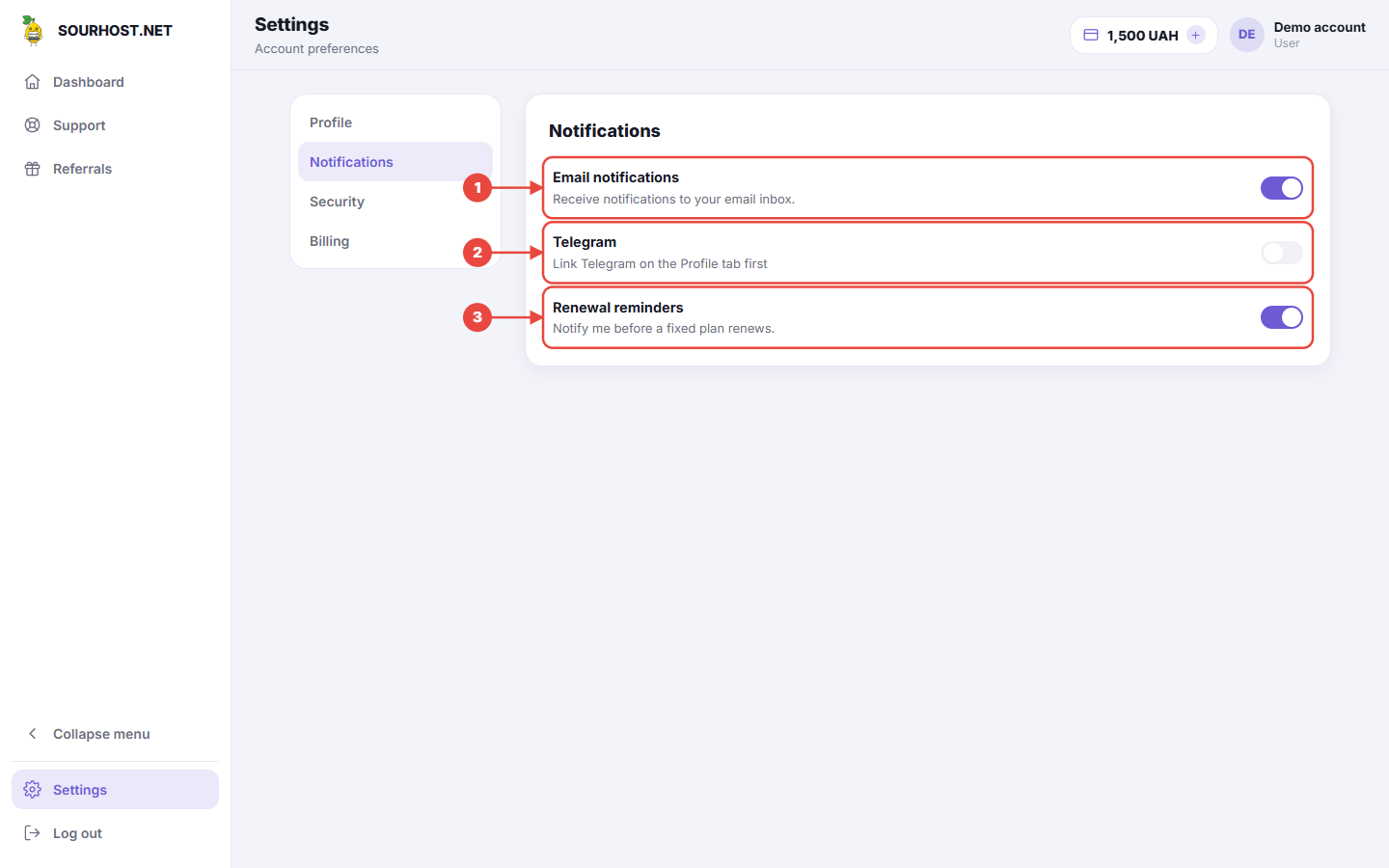
Task: Select the Notifications settings tab
Action: tap(395, 162)
